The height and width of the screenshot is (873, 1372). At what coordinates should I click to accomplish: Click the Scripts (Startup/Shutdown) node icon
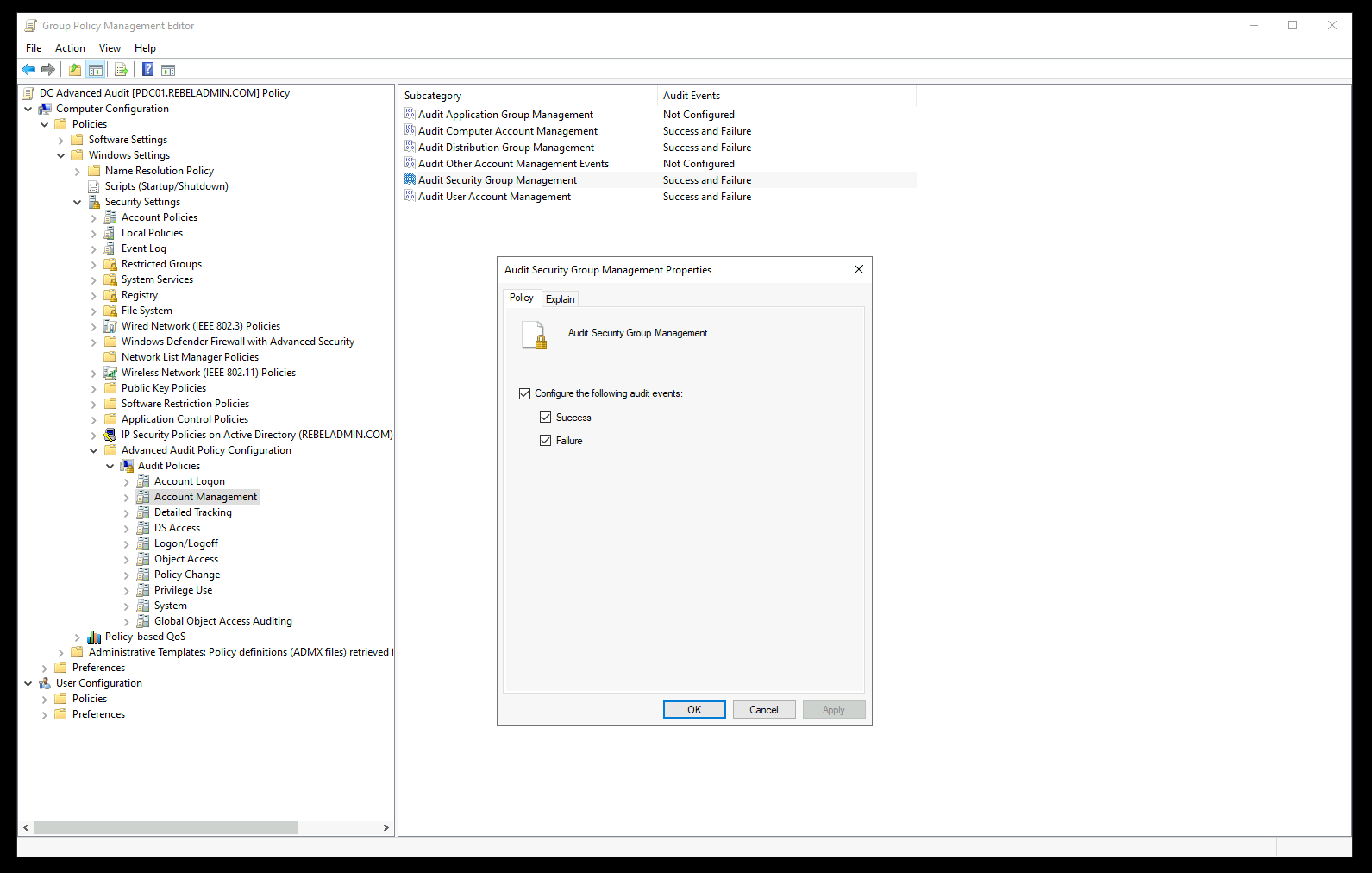pyautogui.click(x=94, y=186)
